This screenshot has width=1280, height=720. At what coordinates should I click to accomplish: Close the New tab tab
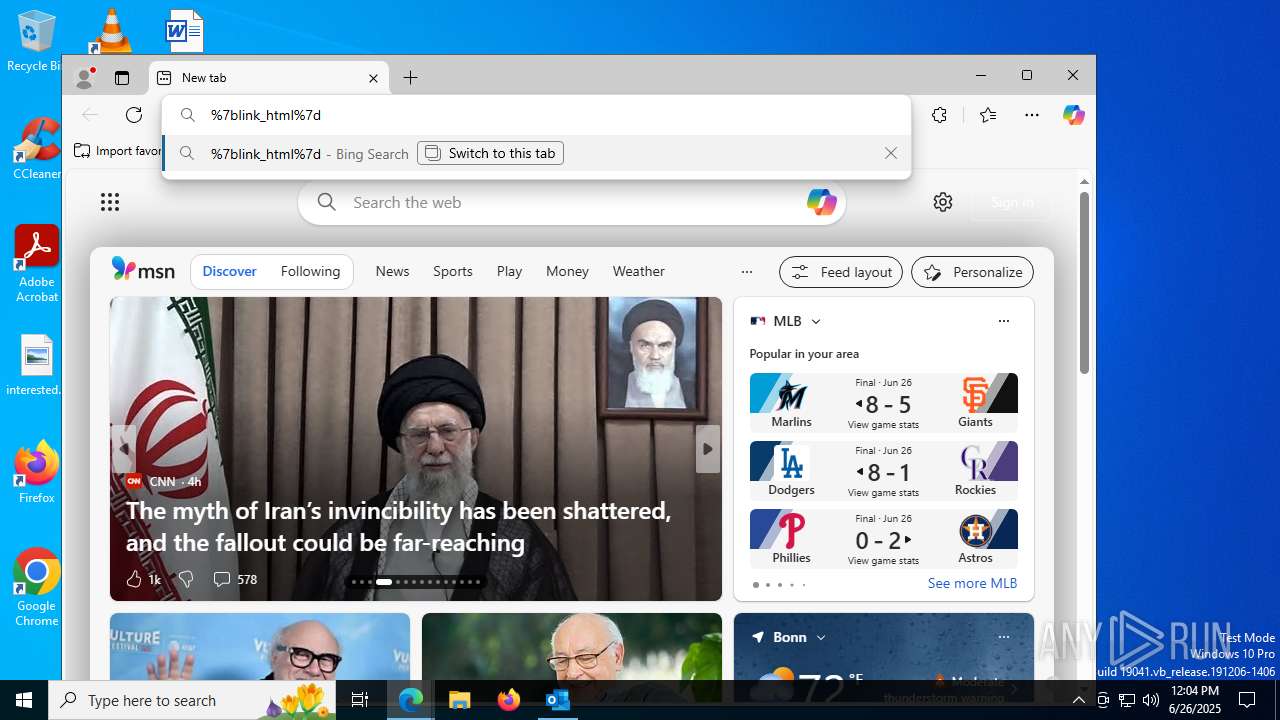pos(373,78)
